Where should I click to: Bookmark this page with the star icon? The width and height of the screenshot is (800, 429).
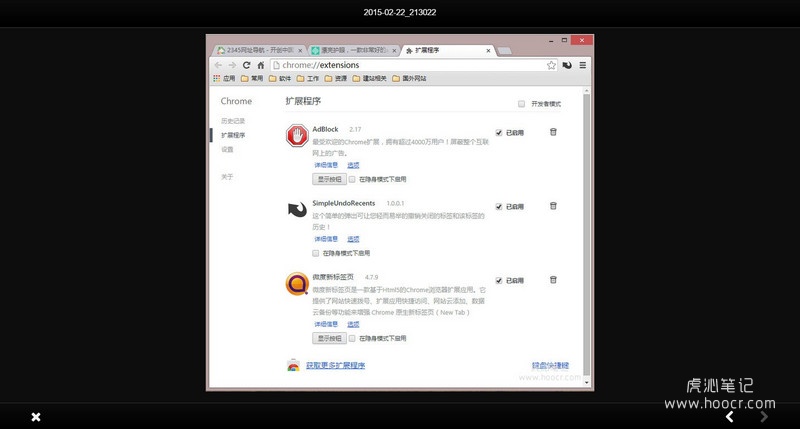pos(551,65)
